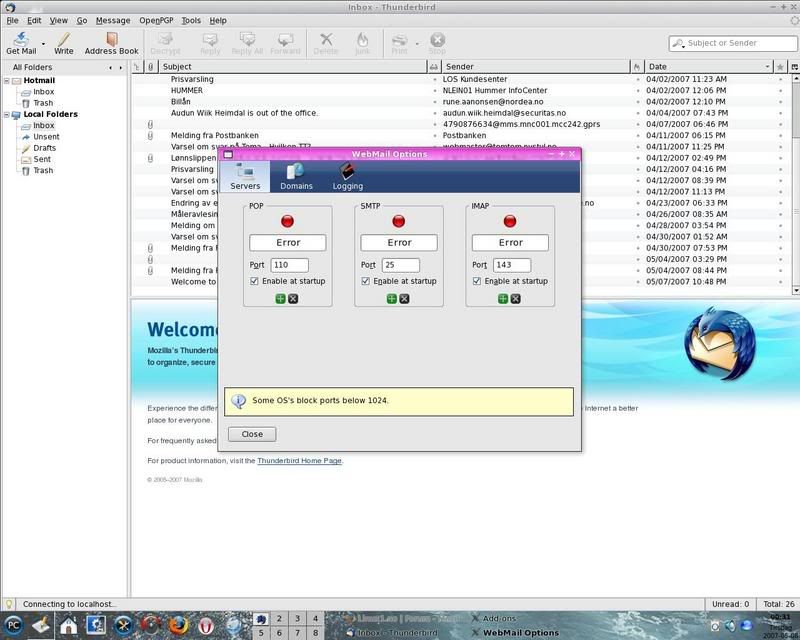The image size is (800, 640).
Task: Click the Delete toolbar icon
Action: point(326,43)
